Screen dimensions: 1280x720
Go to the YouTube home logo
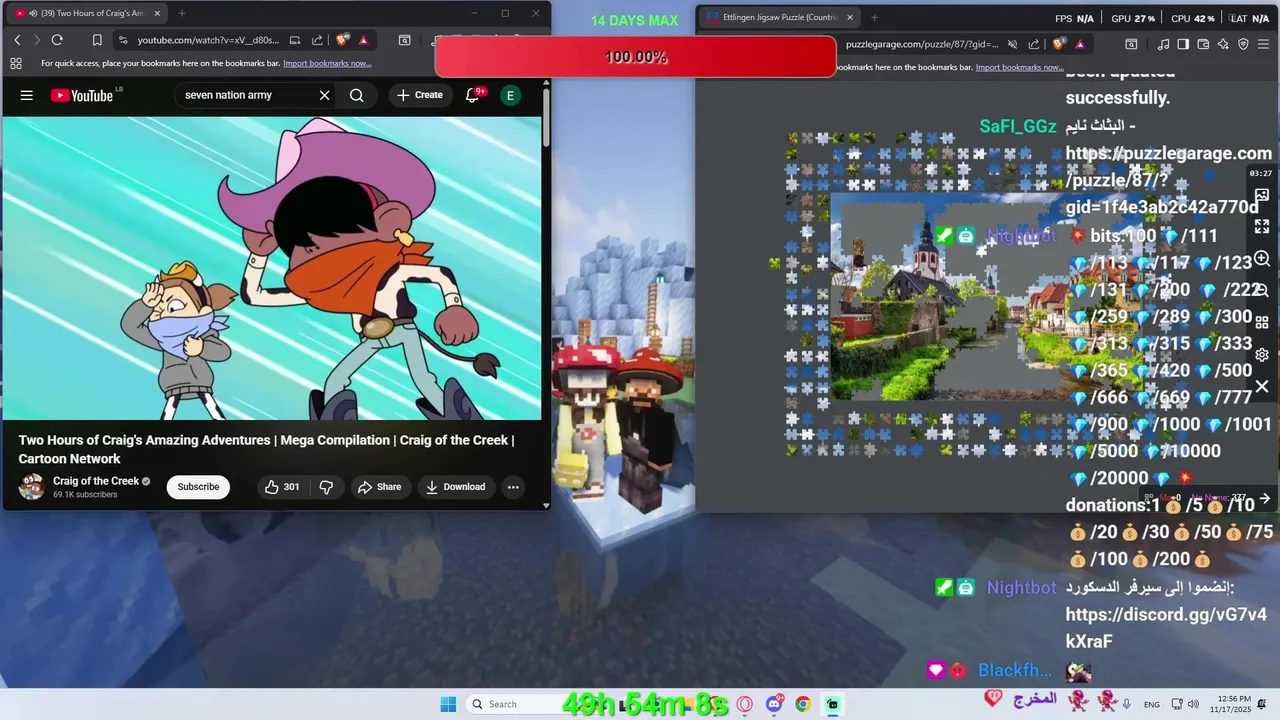(x=82, y=95)
